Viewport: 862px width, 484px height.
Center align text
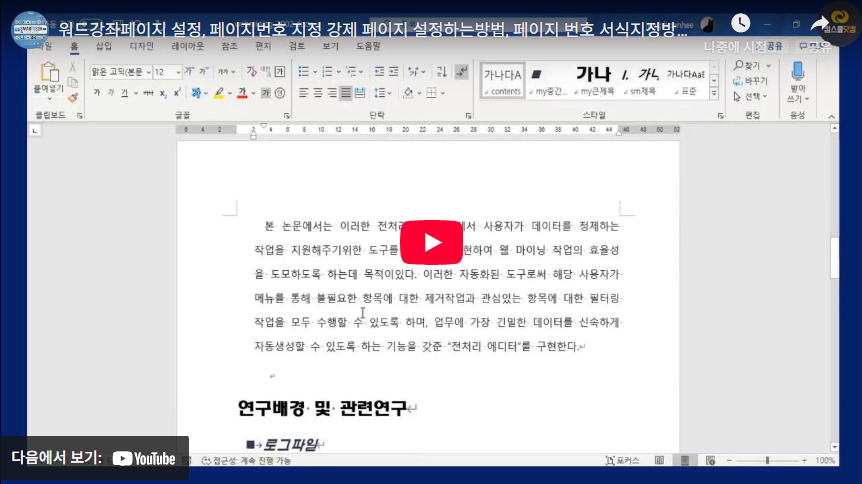[x=318, y=93]
